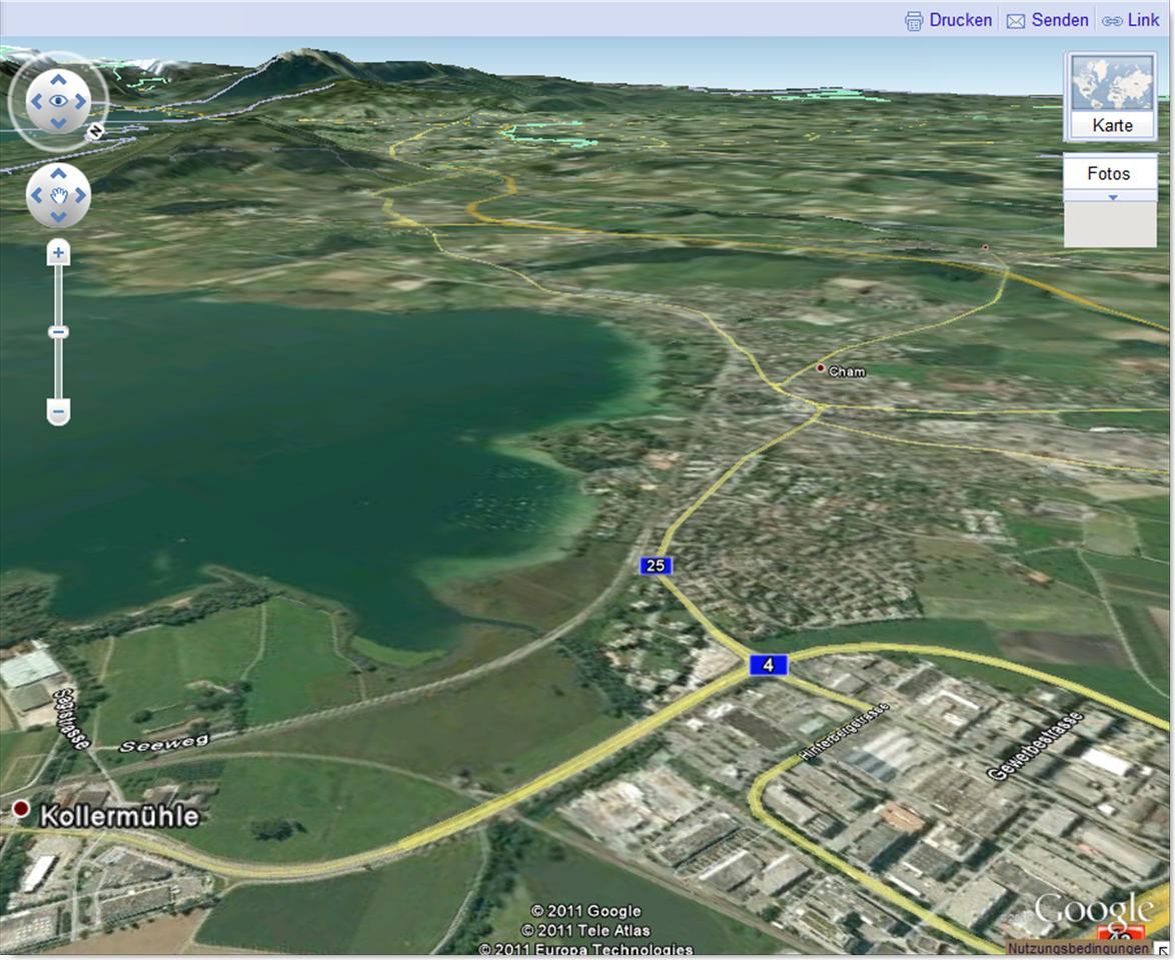1175x960 pixels.
Task: Click the hand icon in move control
Action: coord(58,196)
